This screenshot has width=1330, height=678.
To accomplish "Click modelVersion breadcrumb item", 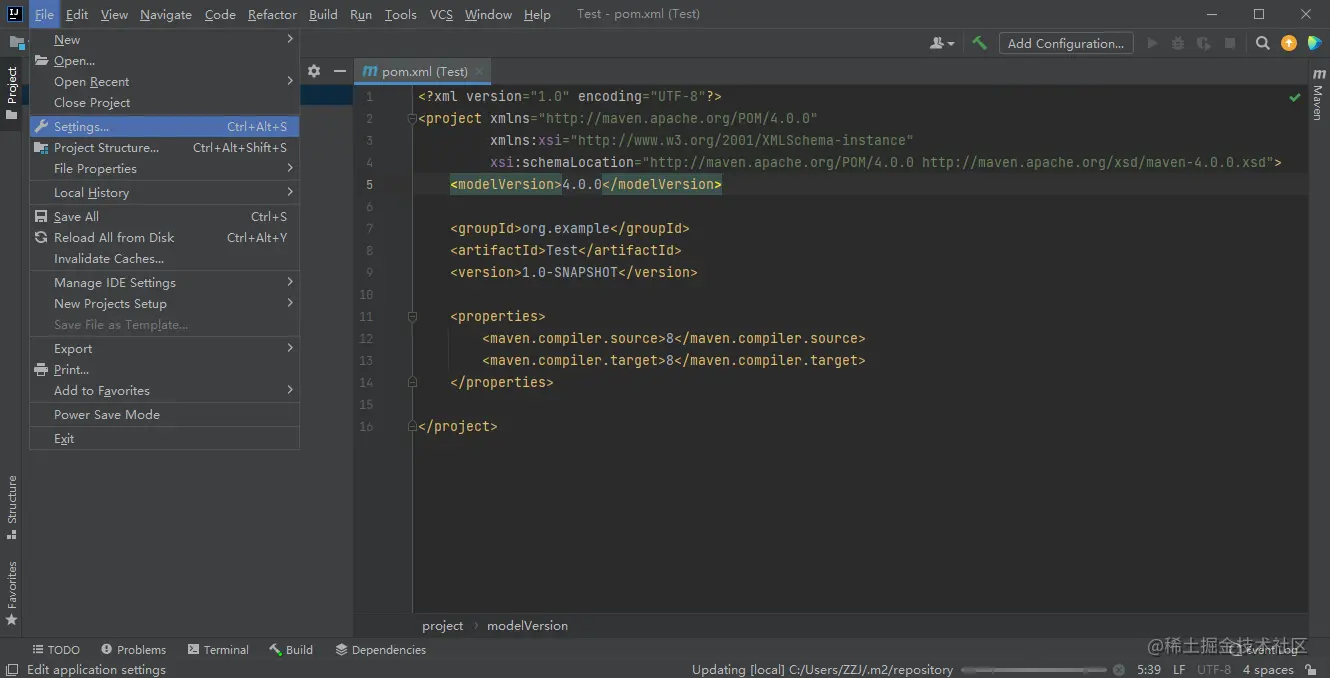I will click(527, 626).
